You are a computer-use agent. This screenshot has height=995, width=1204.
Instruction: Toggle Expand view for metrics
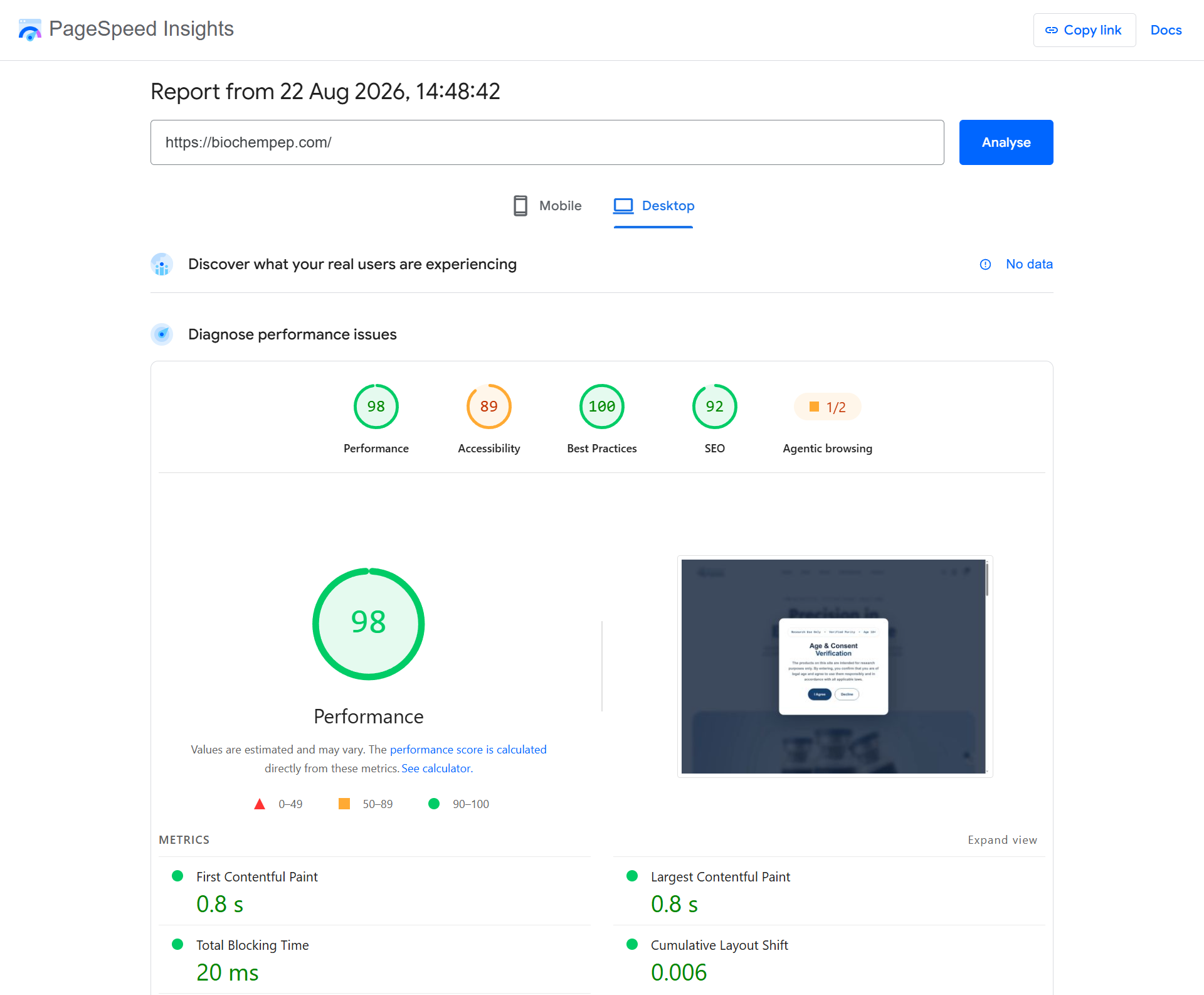point(1002,840)
